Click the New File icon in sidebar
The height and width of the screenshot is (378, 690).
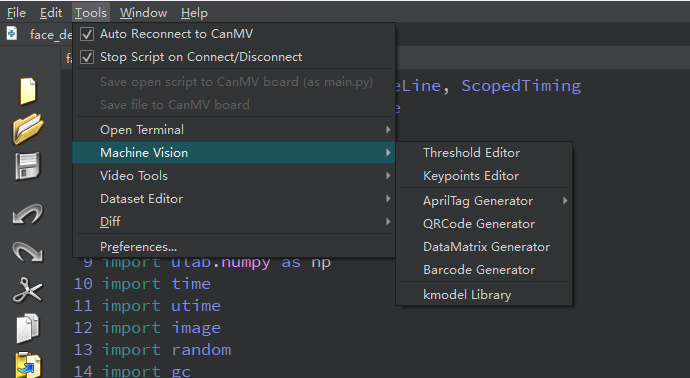[x=28, y=91]
